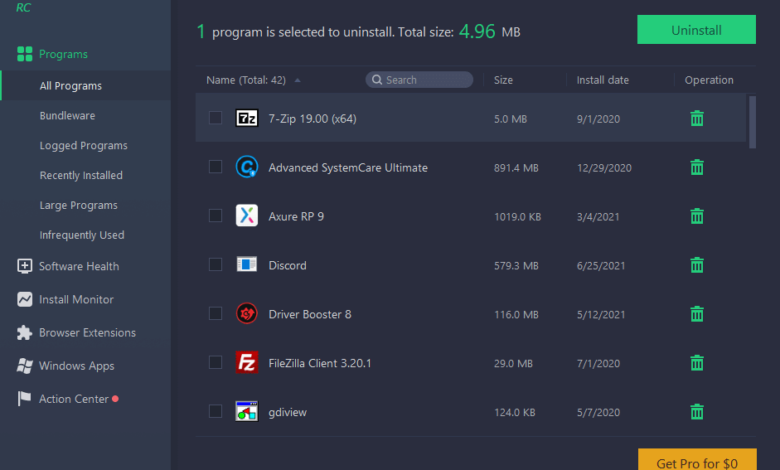The width and height of the screenshot is (780, 470).
Task: Open the Large Programs category
Action: 78,206
